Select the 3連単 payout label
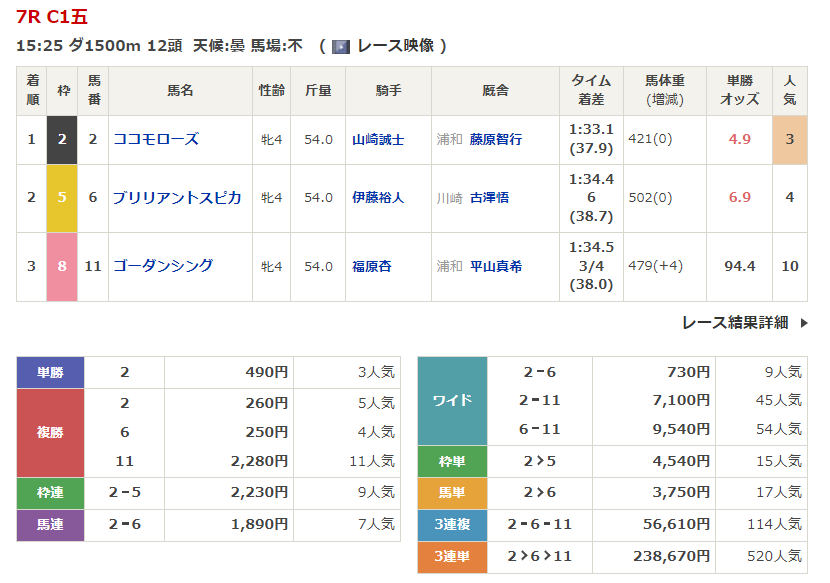 point(451,557)
